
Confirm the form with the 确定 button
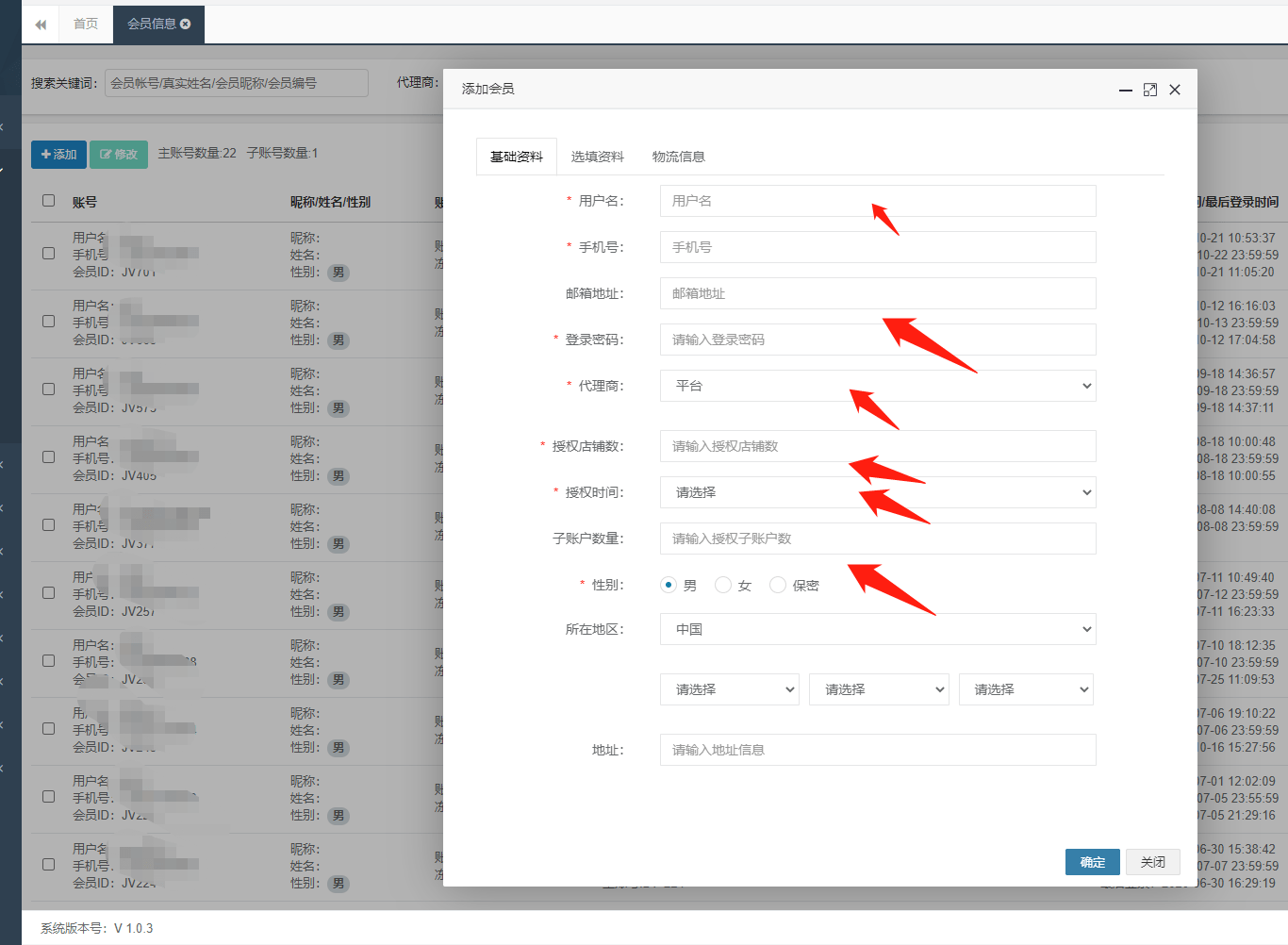(1092, 861)
